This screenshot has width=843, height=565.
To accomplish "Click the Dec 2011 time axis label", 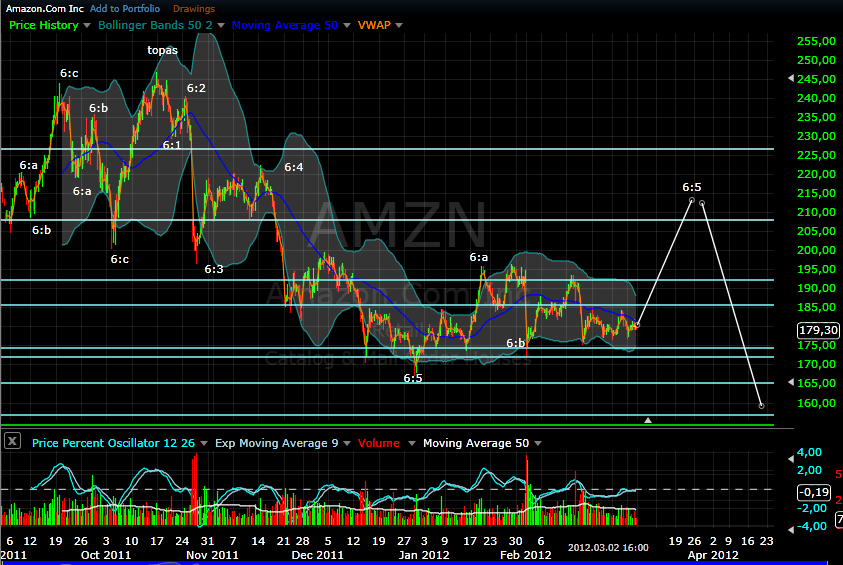I will [317, 555].
